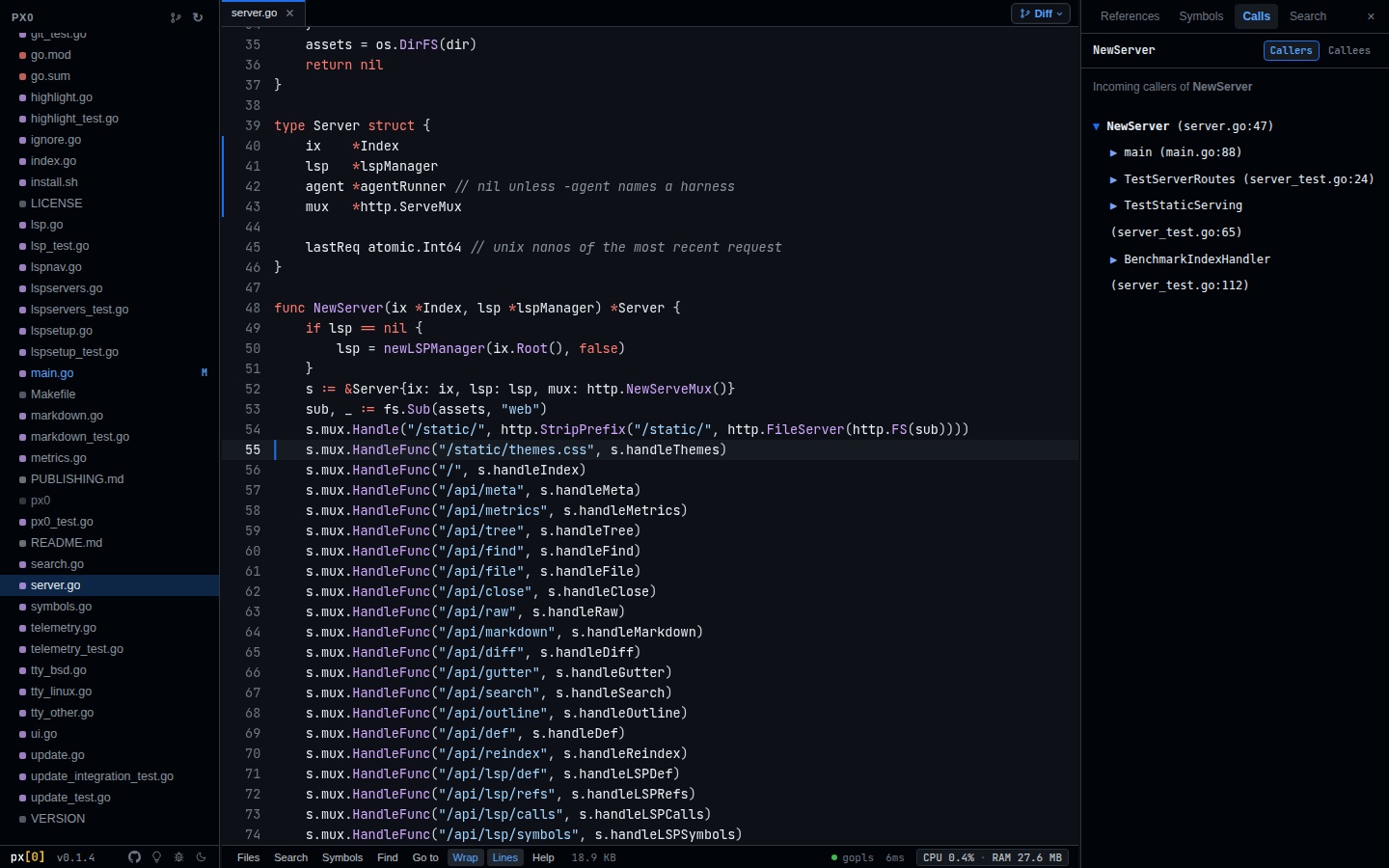This screenshot has height=868, width=1389.
Task: Open PUBLISHING.md in the file tree
Action: point(109,479)
